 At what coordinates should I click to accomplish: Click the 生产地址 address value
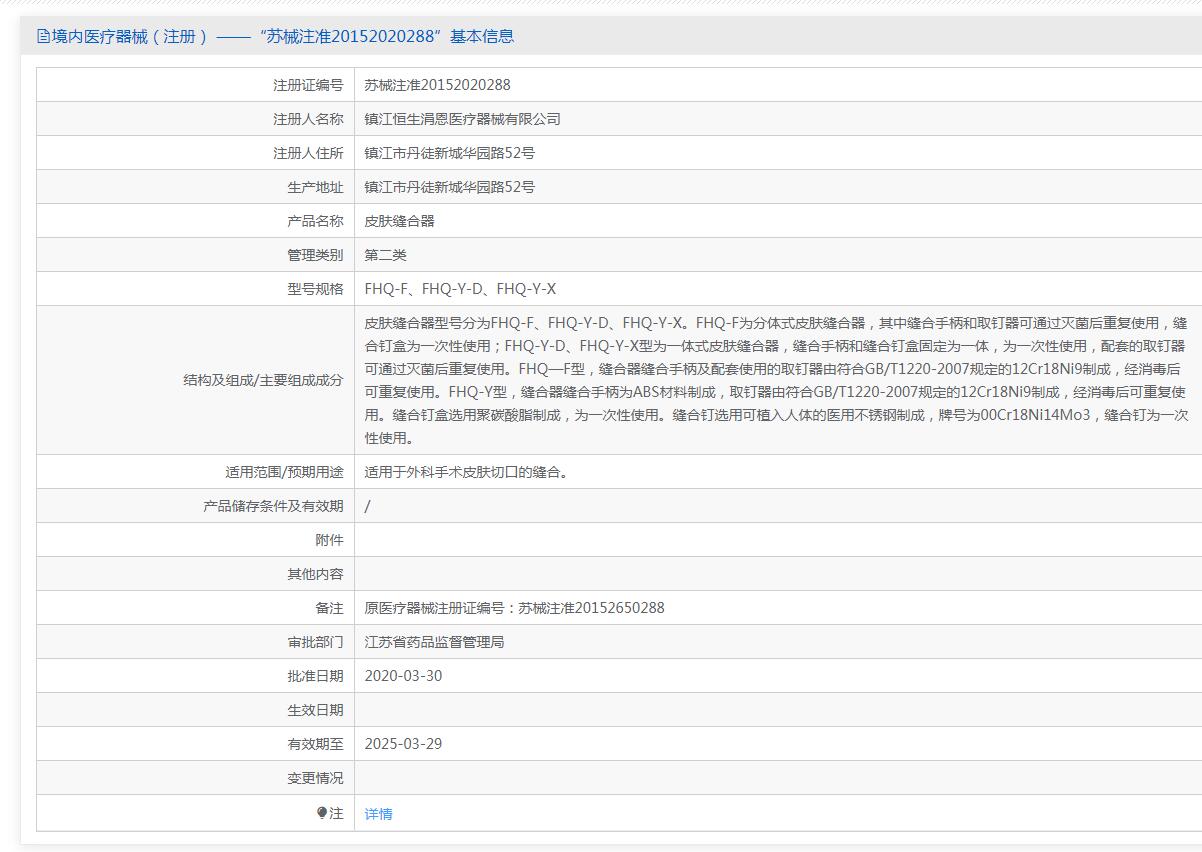tap(449, 187)
